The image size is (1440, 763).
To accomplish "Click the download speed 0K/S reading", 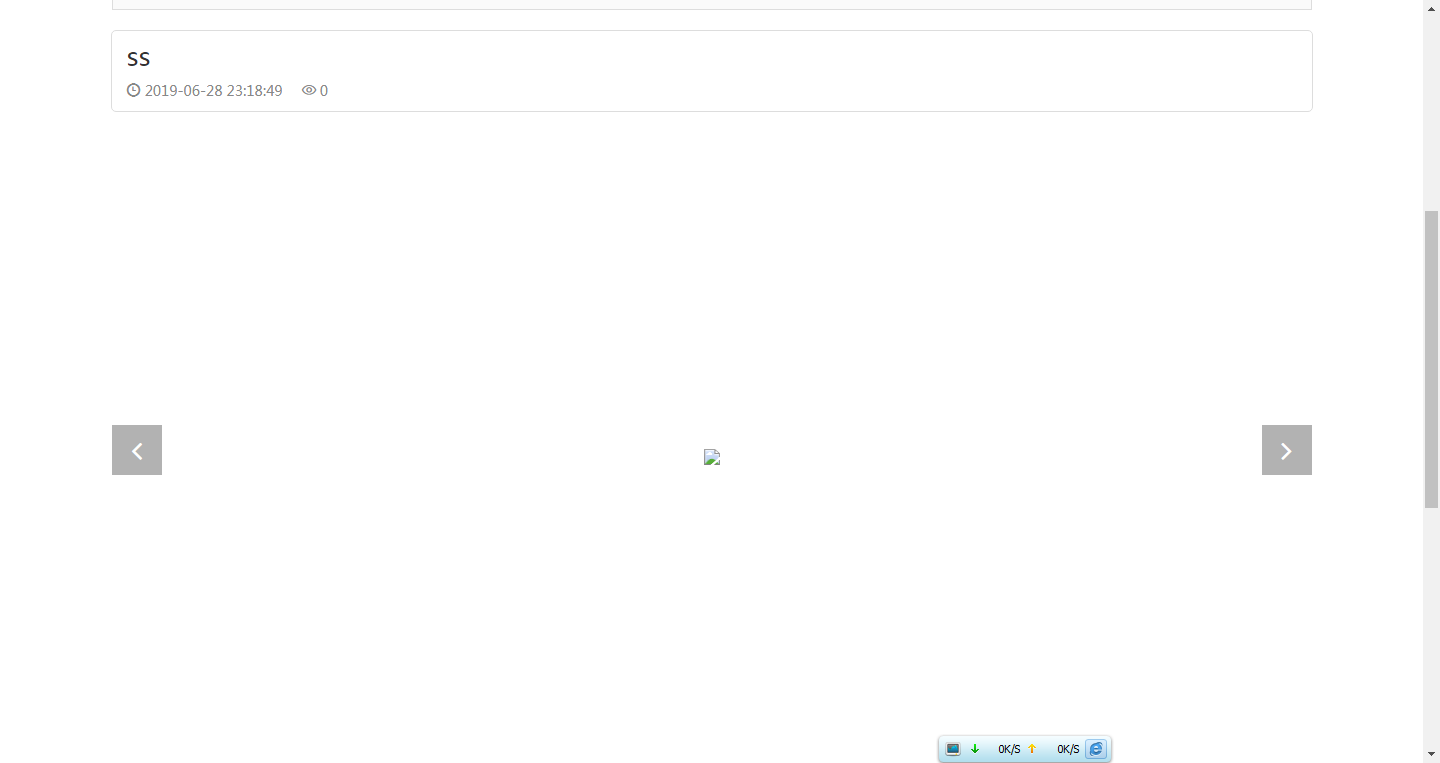I will 1009,749.
